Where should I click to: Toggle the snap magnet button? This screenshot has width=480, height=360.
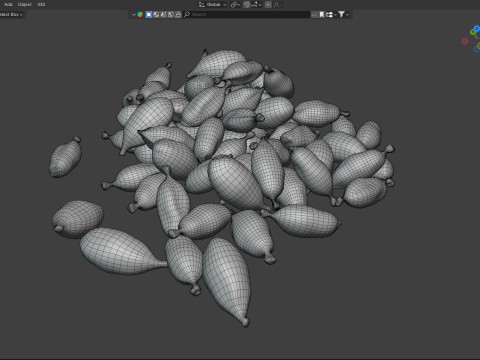pyautogui.click(x=247, y=5)
